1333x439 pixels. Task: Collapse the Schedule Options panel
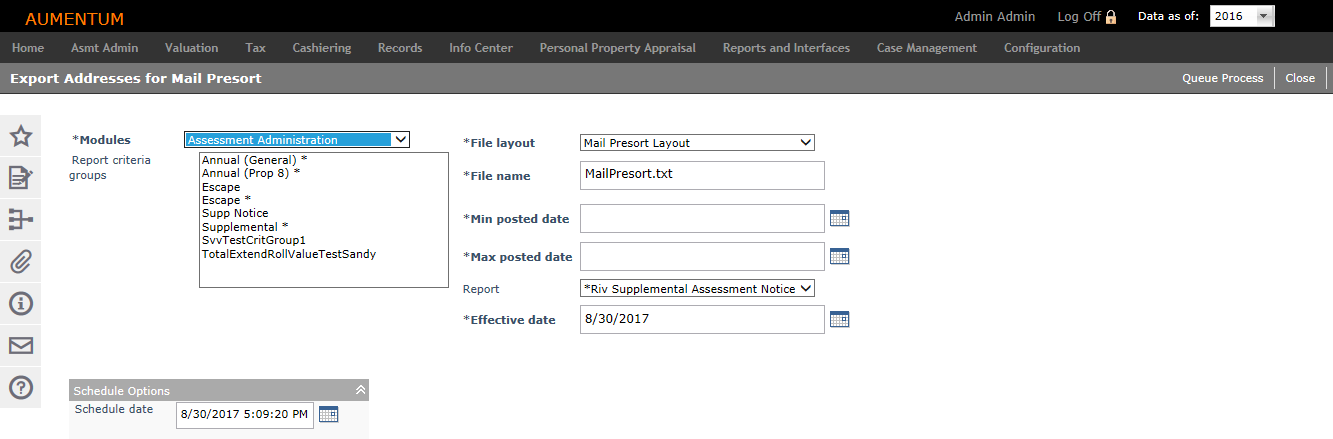360,390
